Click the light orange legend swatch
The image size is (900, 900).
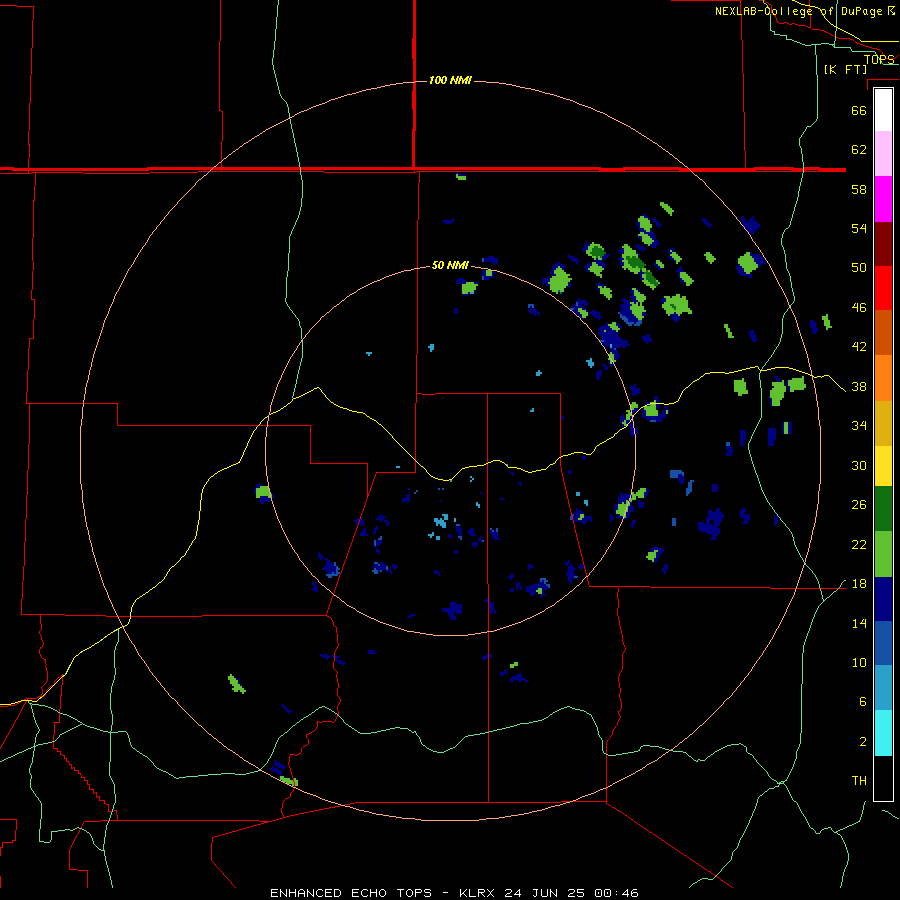pos(883,378)
